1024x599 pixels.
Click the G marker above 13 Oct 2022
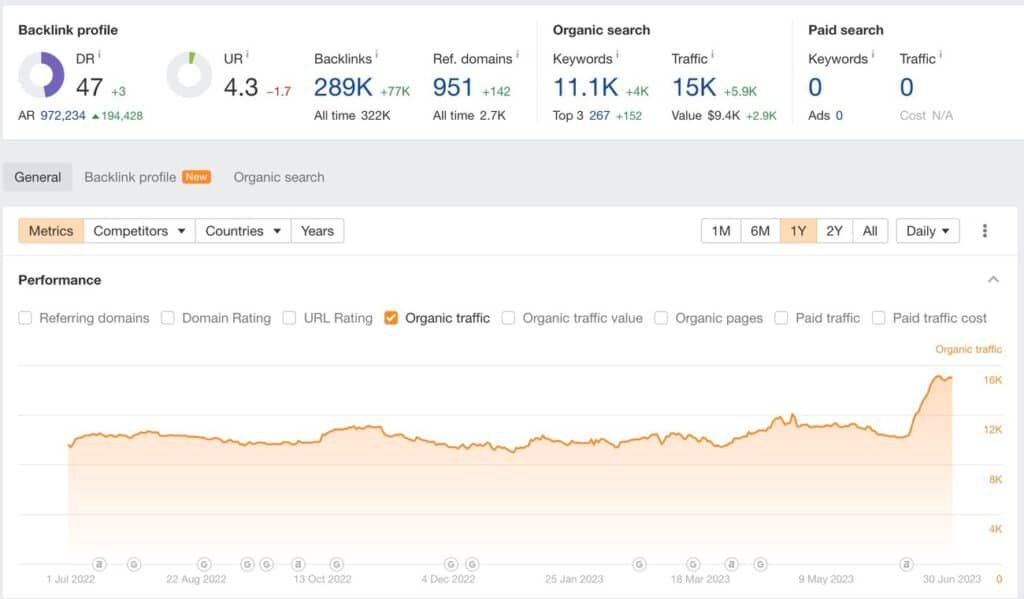pyautogui.click(x=336, y=564)
